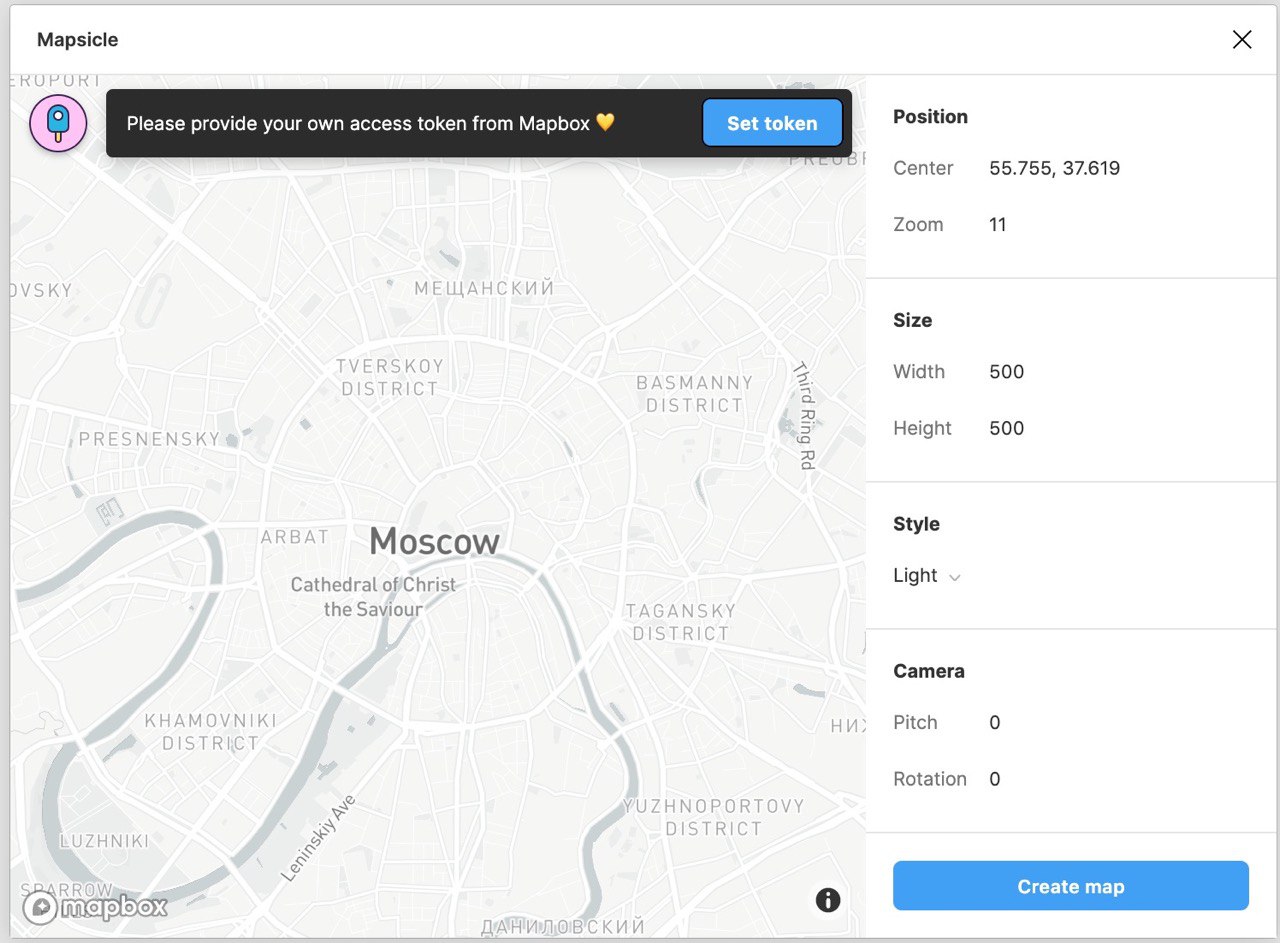Click the ДАНИЛОВСКИЙ district label
The width and height of the screenshot is (1280, 943).
tap(563, 927)
